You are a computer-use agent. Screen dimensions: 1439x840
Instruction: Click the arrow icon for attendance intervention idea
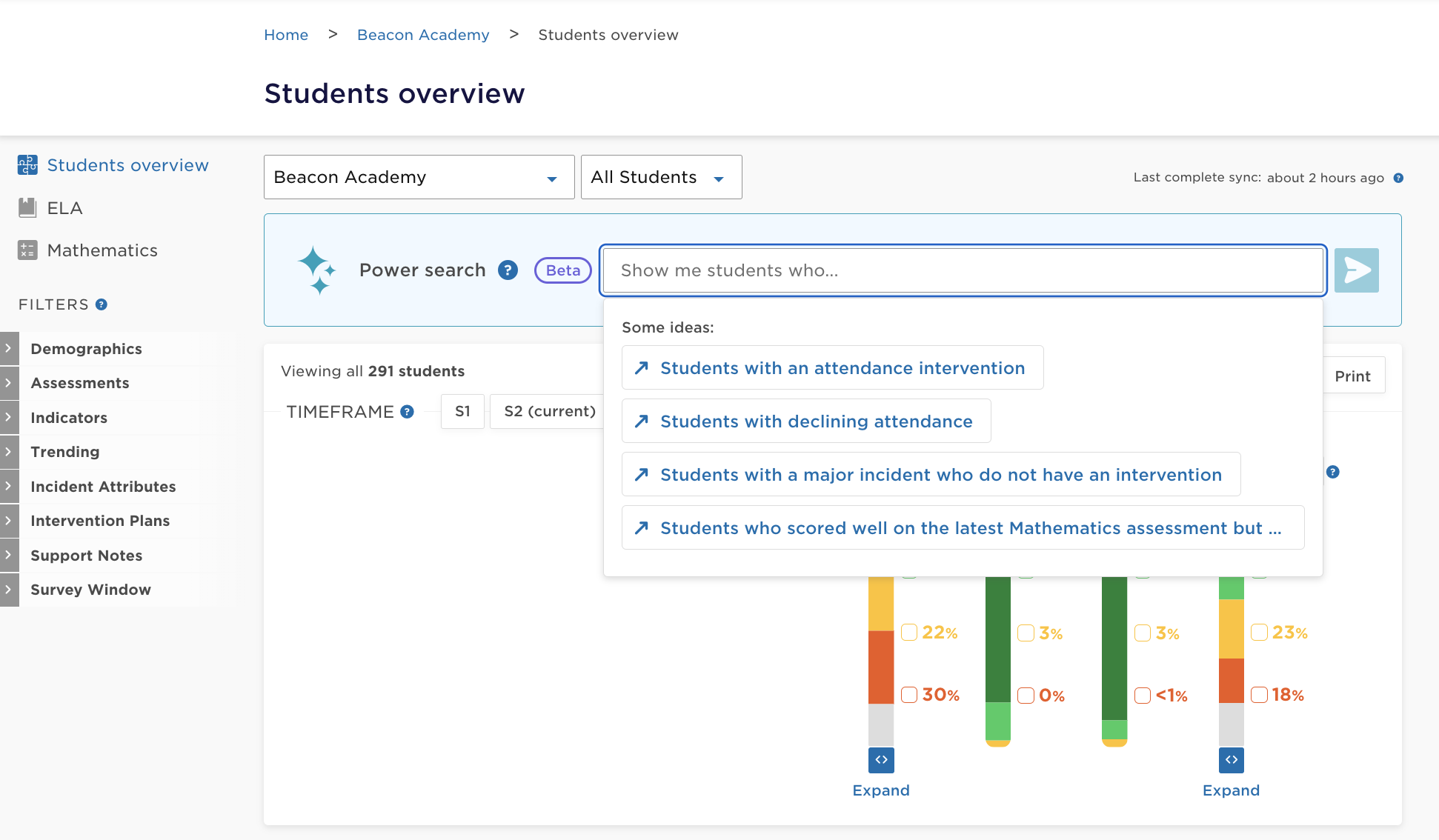pos(642,368)
